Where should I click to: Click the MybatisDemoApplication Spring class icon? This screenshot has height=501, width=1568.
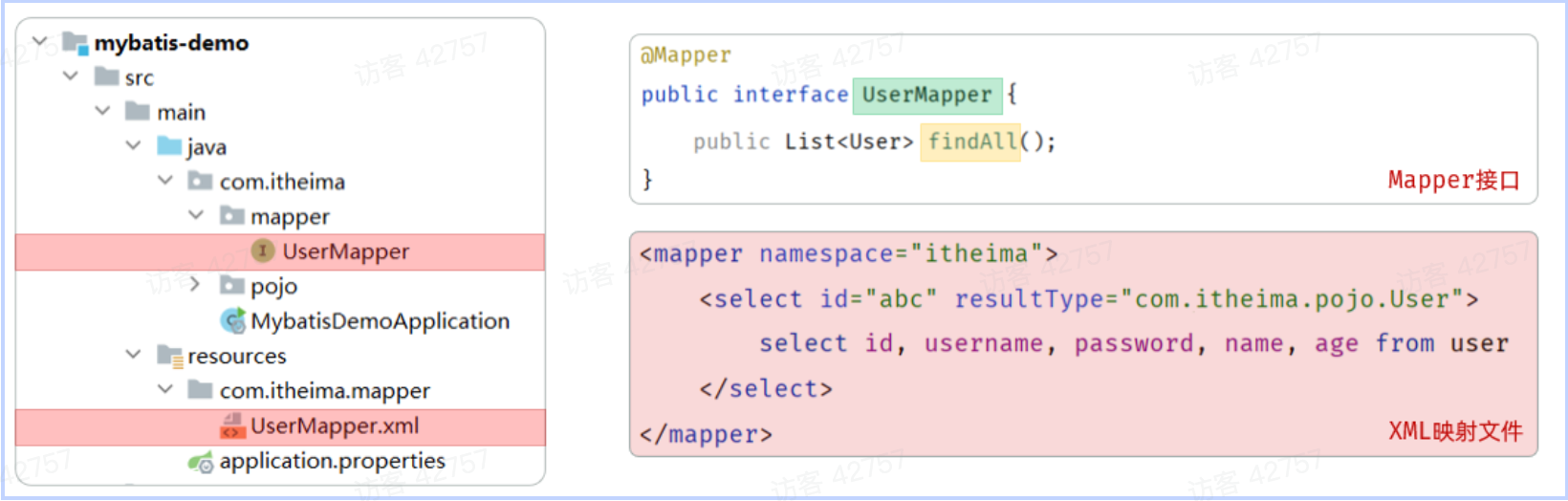click(232, 321)
